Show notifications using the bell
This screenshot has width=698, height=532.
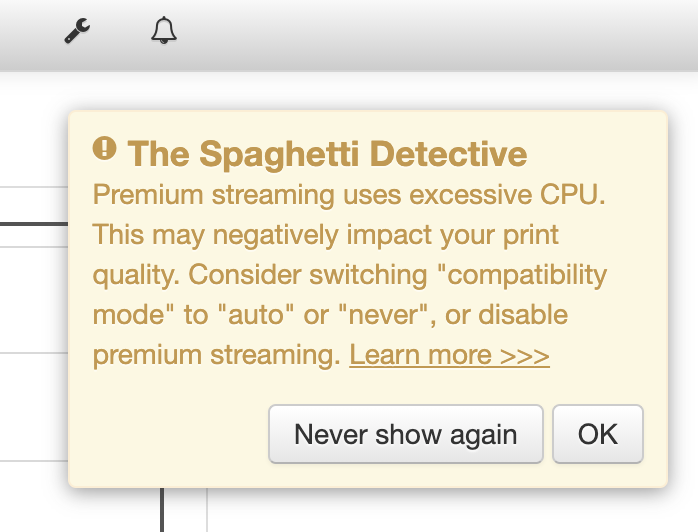164,31
